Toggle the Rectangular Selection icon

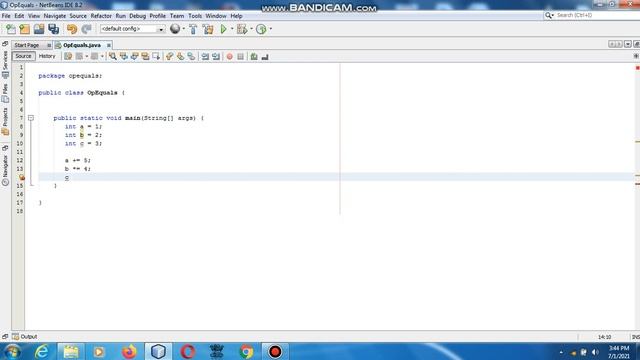[156, 57]
